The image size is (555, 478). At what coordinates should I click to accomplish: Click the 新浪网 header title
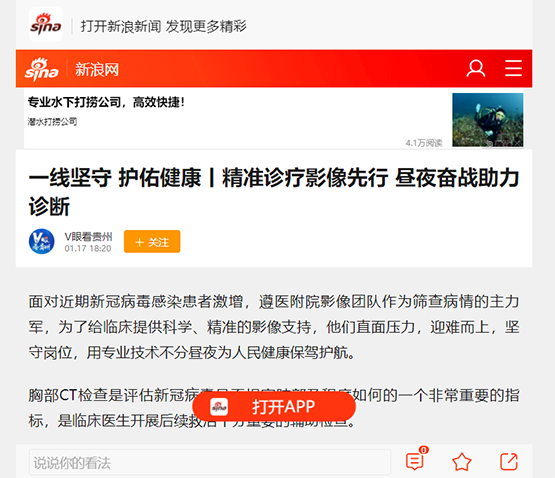pyautogui.click(x=96, y=69)
